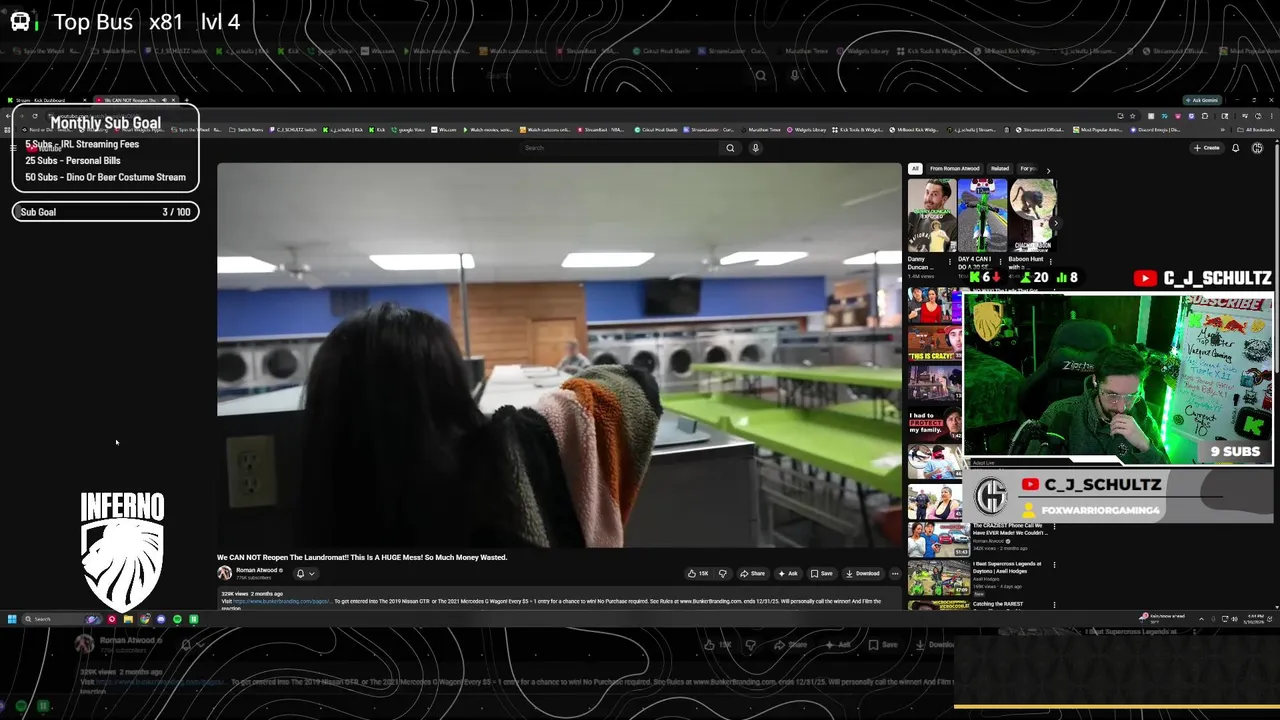The image size is (1280, 720).
Task: Mute audio on the YouTube browser tab
Action: (x=165, y=100)
